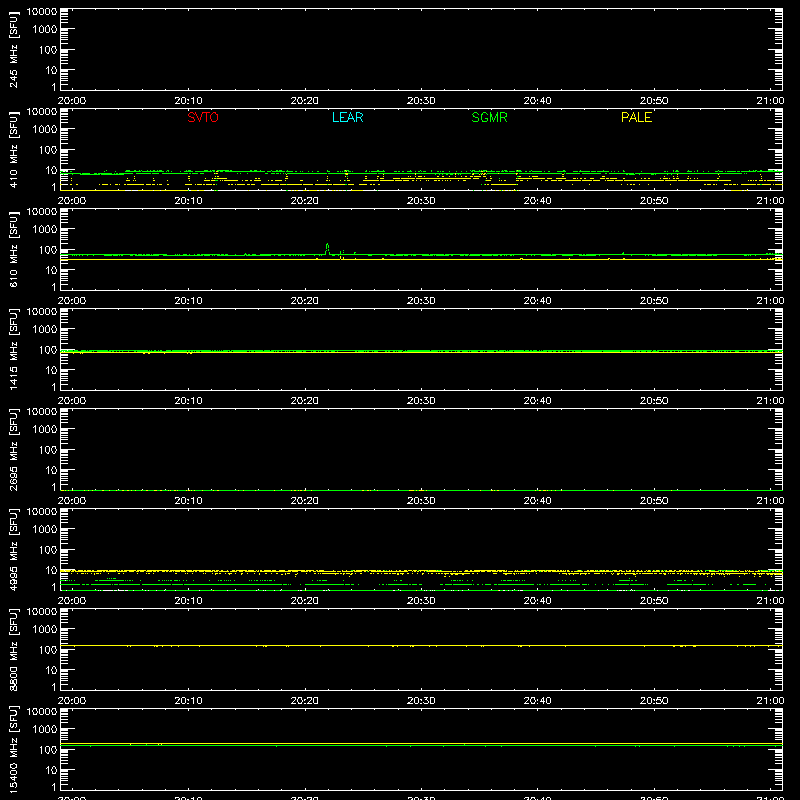Click 20:30 time label under 245 MHz plot

421,101
